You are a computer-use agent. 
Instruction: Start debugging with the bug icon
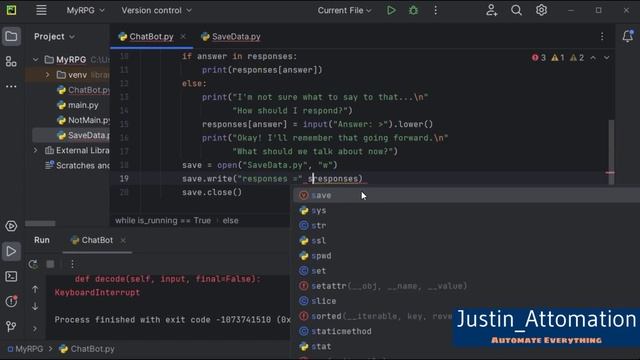pos(413,10)
